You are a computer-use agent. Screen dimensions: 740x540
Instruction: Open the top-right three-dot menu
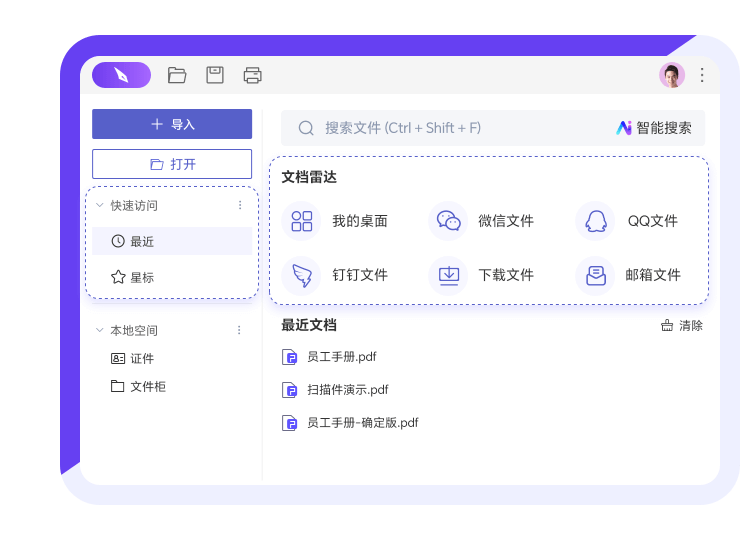coord(702,75)
